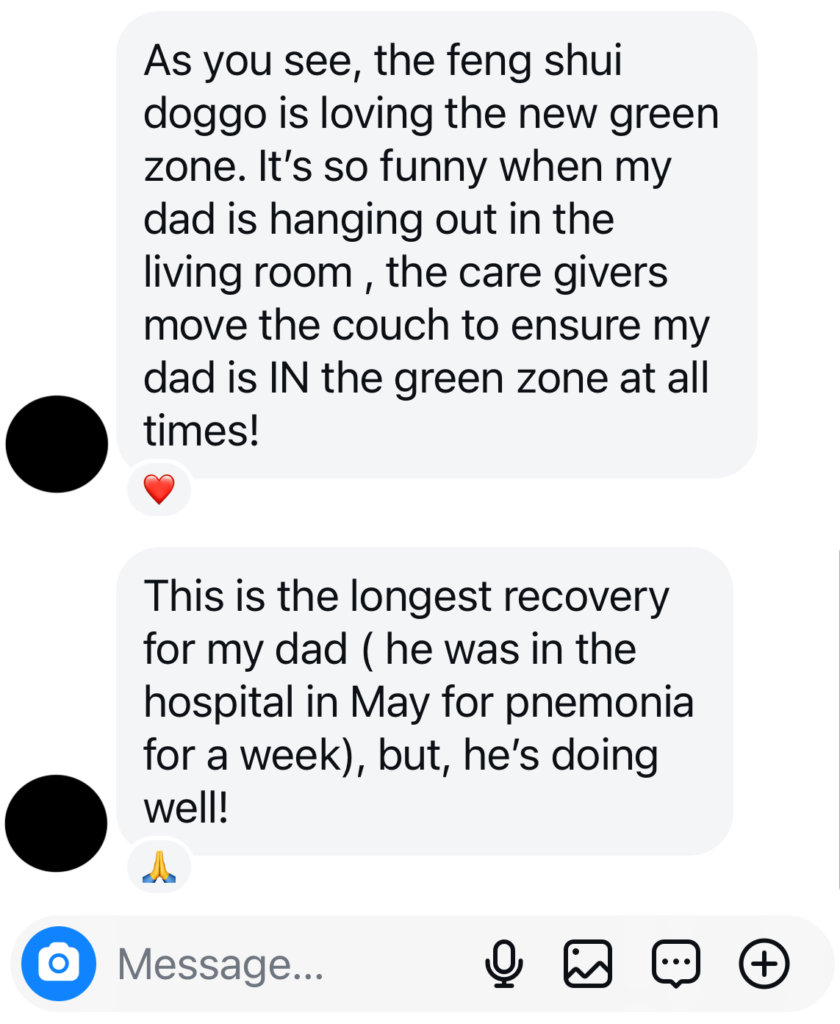The image size is (840, 1024).
Task: Click the word 'pnemonia' in the message
Action: [x=600, y=704]
